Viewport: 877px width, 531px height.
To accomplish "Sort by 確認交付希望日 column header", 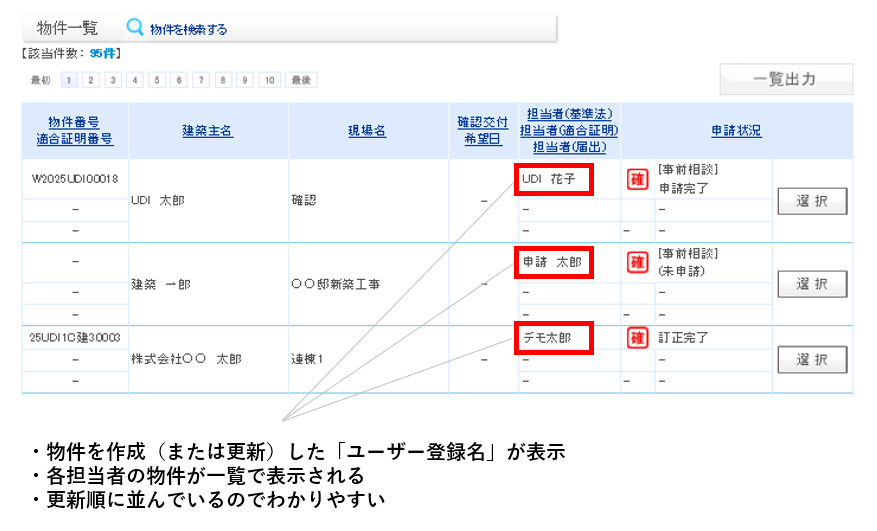I will click(x=483, y=130).
